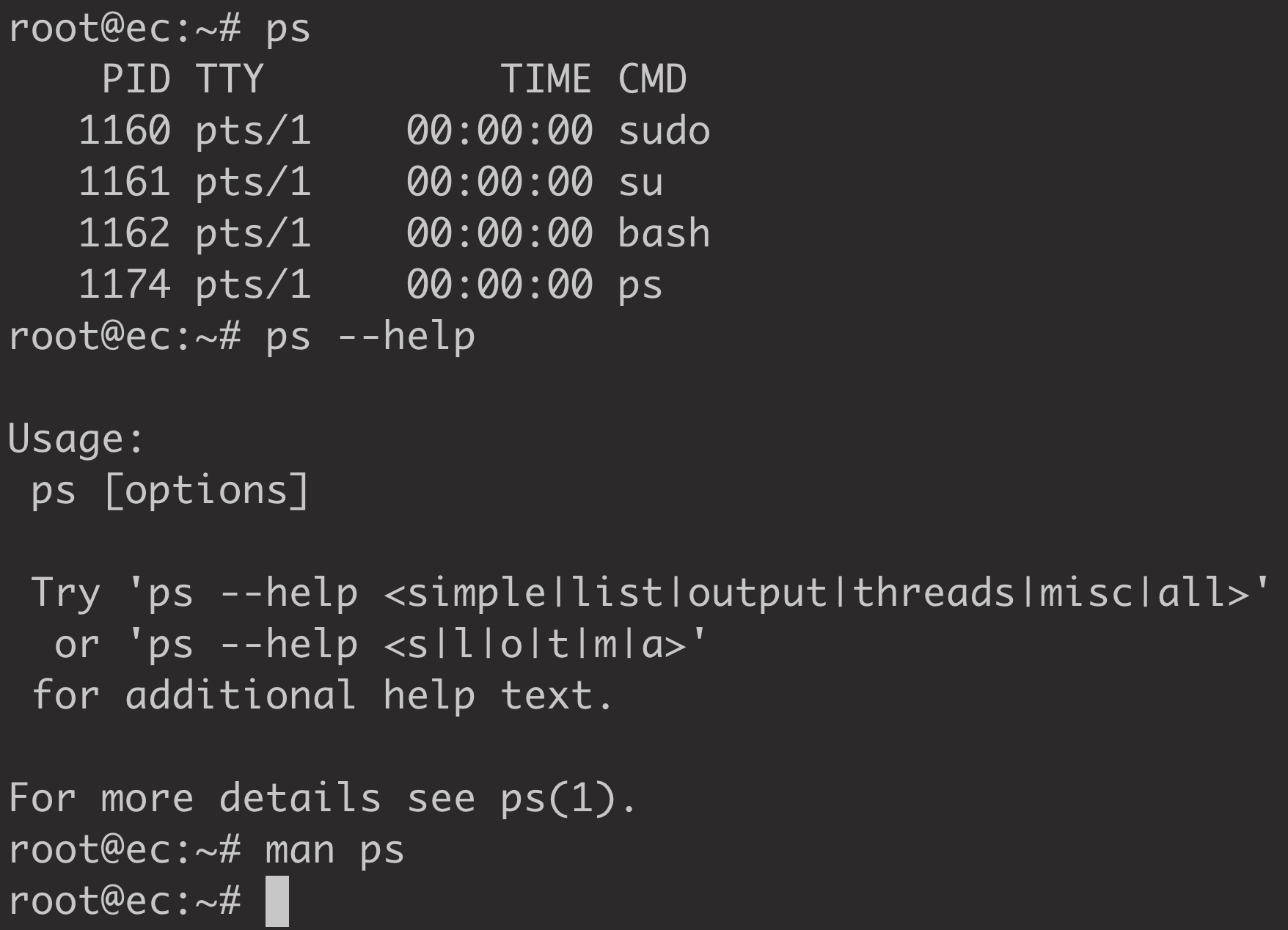Click PID 1160 in the process list
The width and height of the screenshot is (1288, 930).
coord(124,131)
